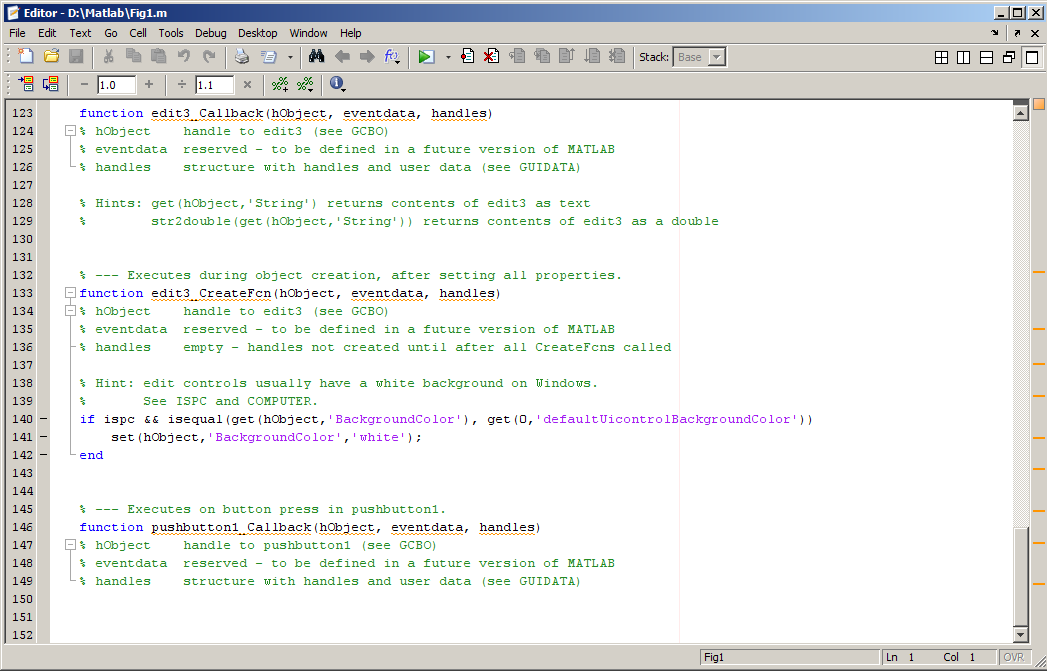Open the dropdown arrow beside the Publish icon
1047x671 pixels.
pyautogui.click(x=290, y=57)
